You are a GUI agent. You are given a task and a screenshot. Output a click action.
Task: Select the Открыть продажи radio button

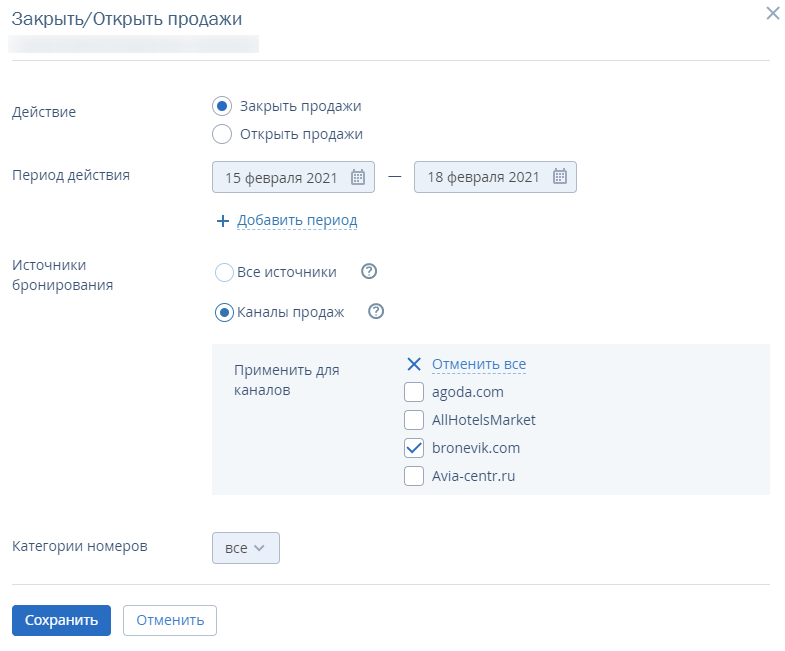(222, 134)
